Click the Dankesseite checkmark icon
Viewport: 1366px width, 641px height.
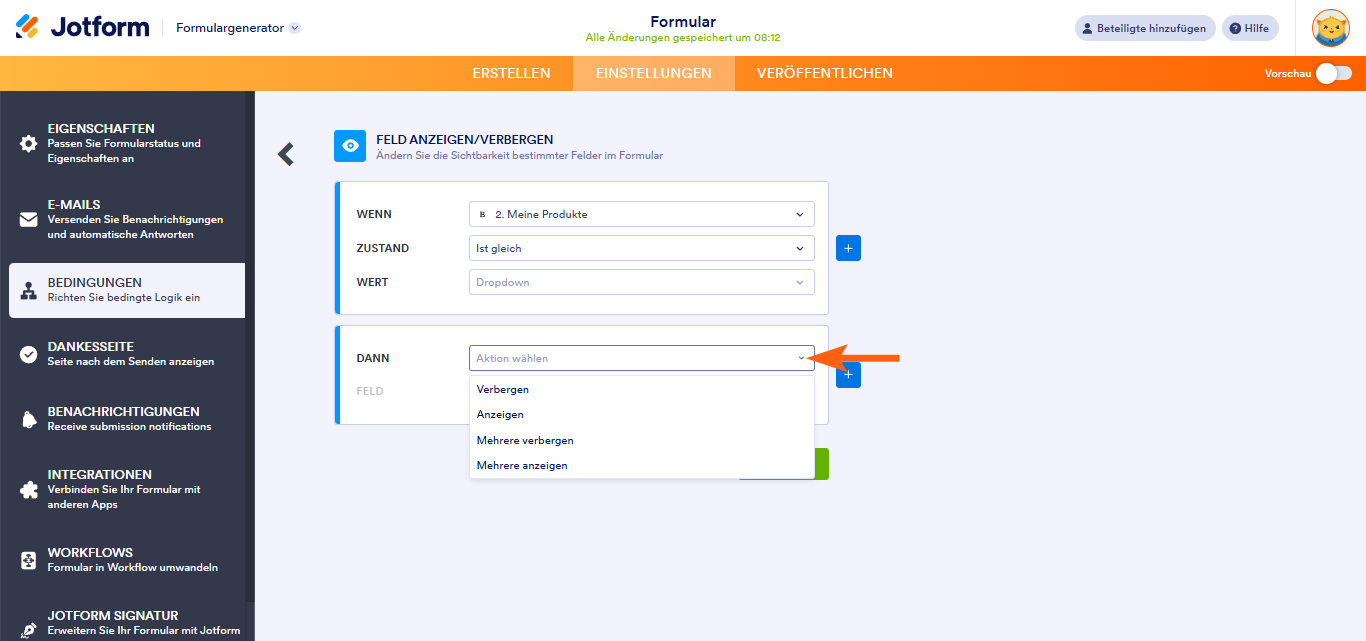click(x=29, y=354)
